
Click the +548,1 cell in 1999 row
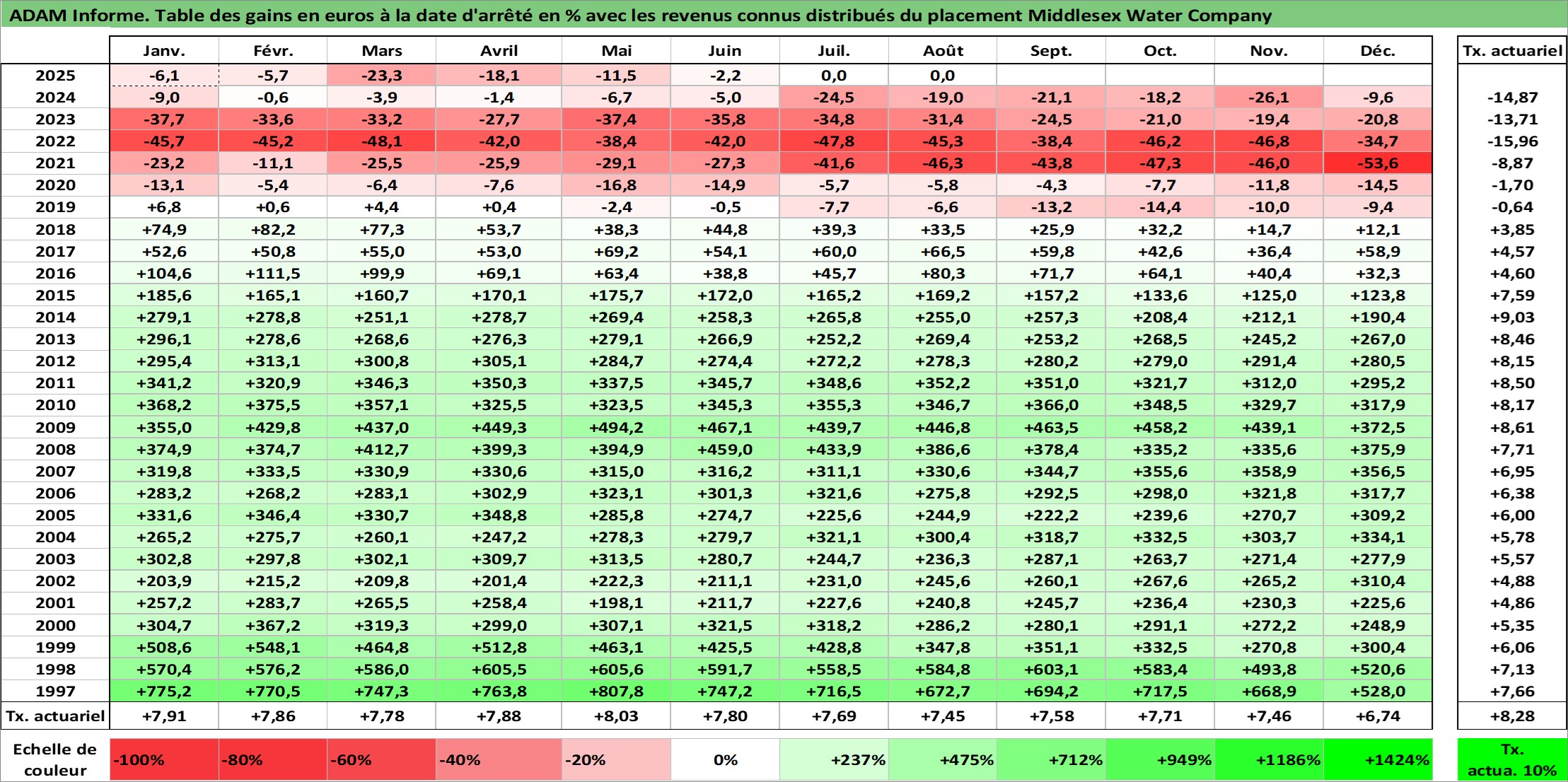(273, 648)
